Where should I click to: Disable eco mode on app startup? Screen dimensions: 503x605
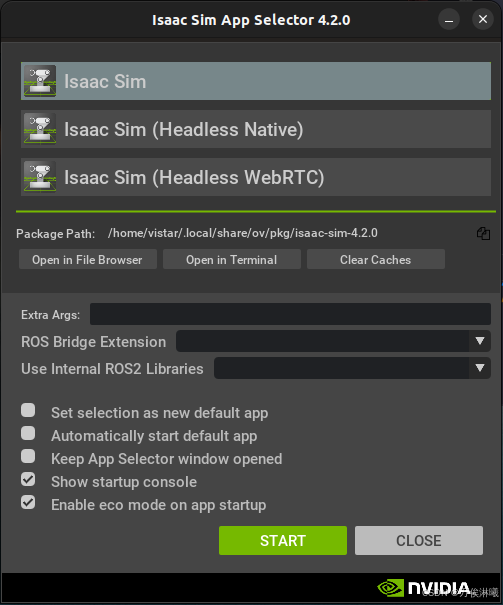pos(28,503)
